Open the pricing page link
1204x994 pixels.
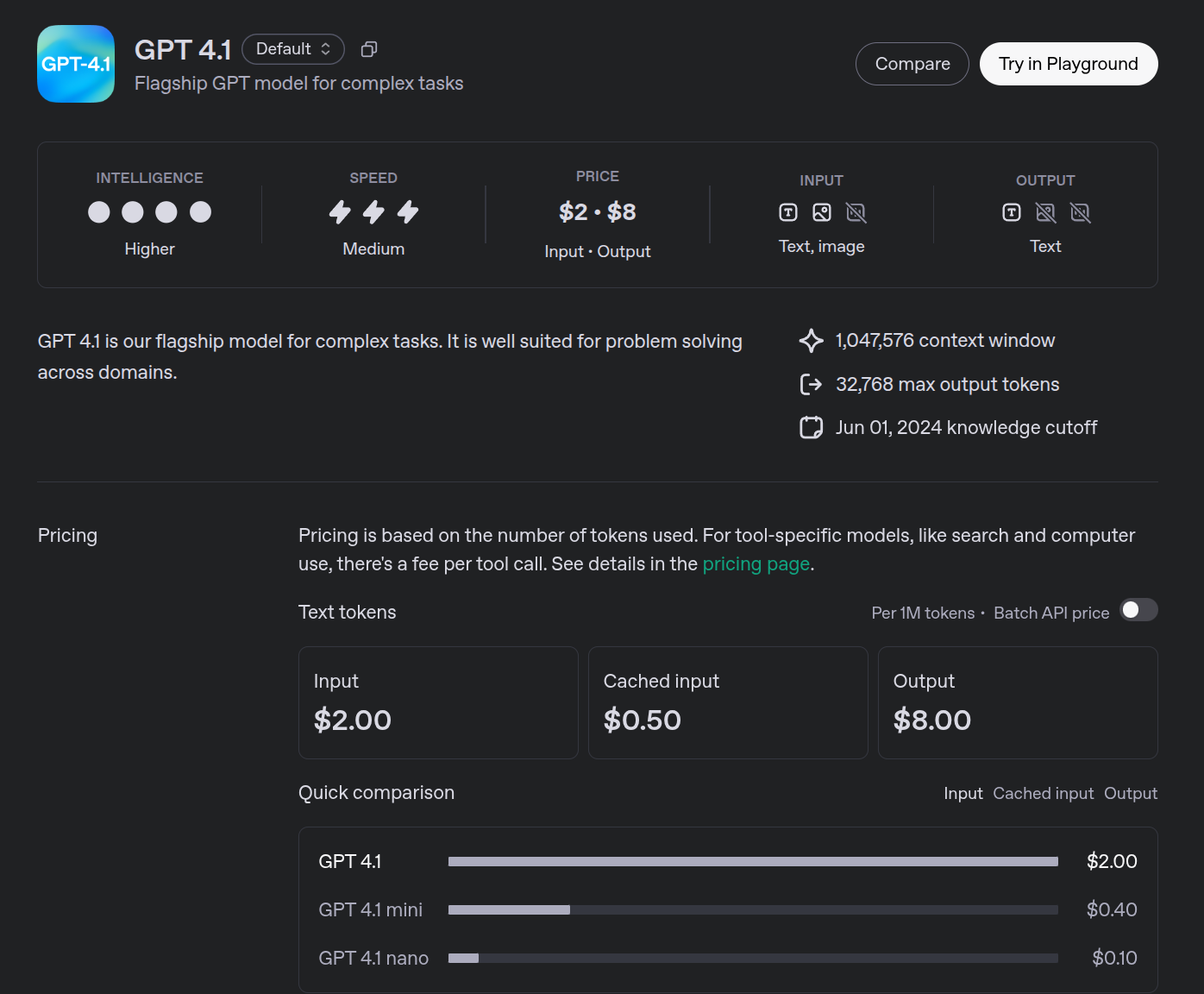click(756, 564)
